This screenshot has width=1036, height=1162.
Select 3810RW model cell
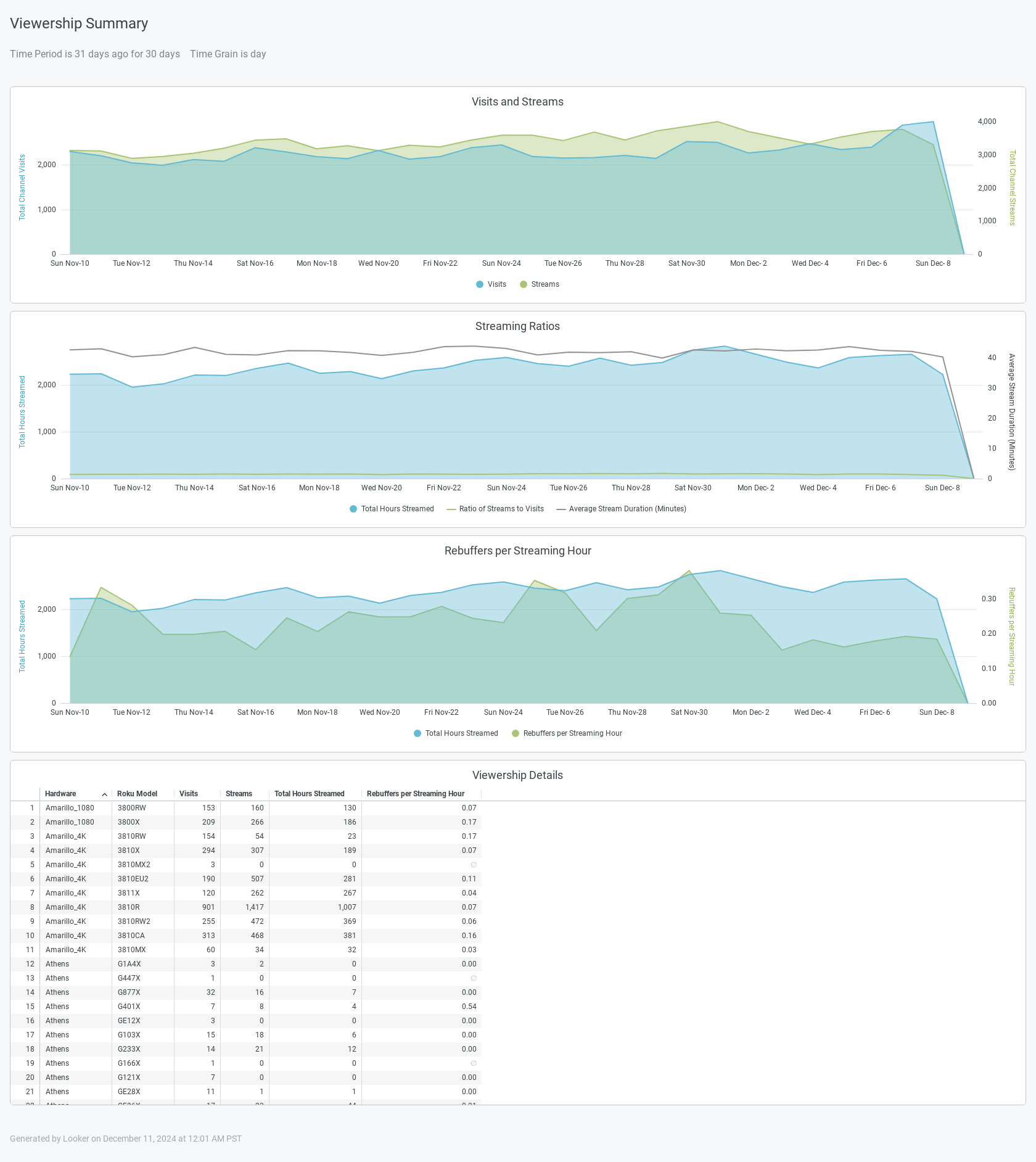click(132, 836)
